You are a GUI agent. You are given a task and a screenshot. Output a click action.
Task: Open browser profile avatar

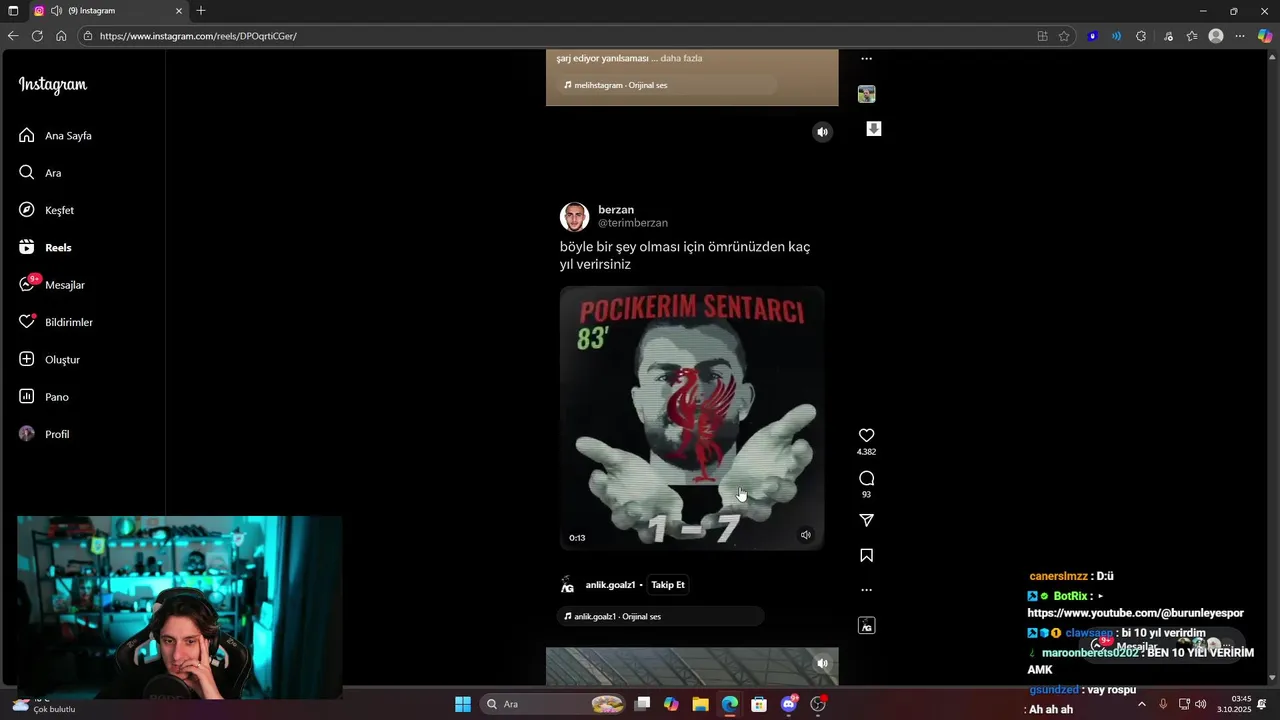coord(1216,36)
